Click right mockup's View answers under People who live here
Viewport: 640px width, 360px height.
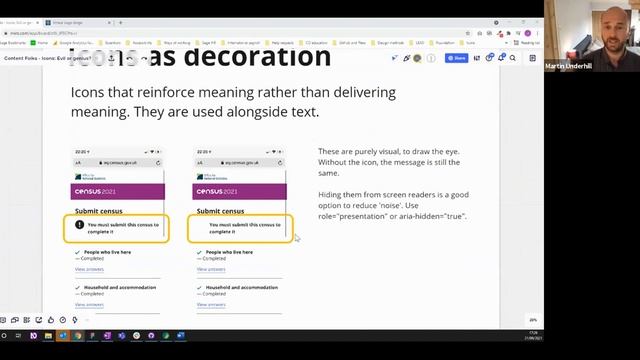point(211,269)
